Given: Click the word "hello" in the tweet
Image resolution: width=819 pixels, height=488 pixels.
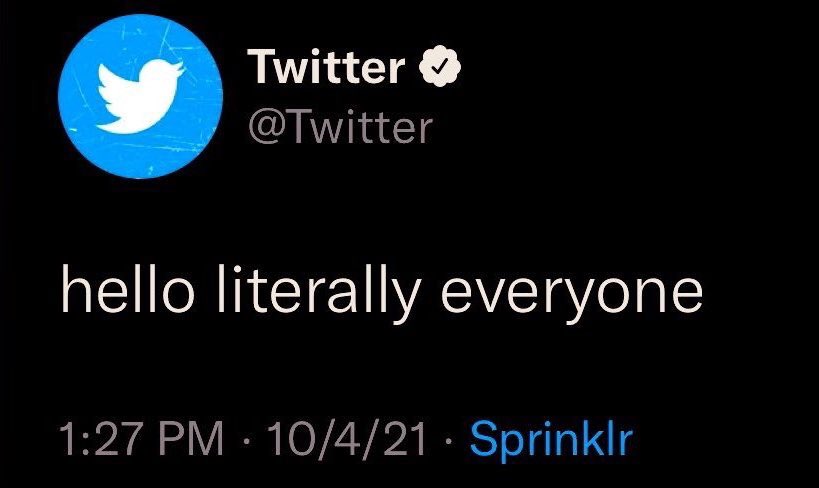Looking at the screenshot, I should pos(128,288).
